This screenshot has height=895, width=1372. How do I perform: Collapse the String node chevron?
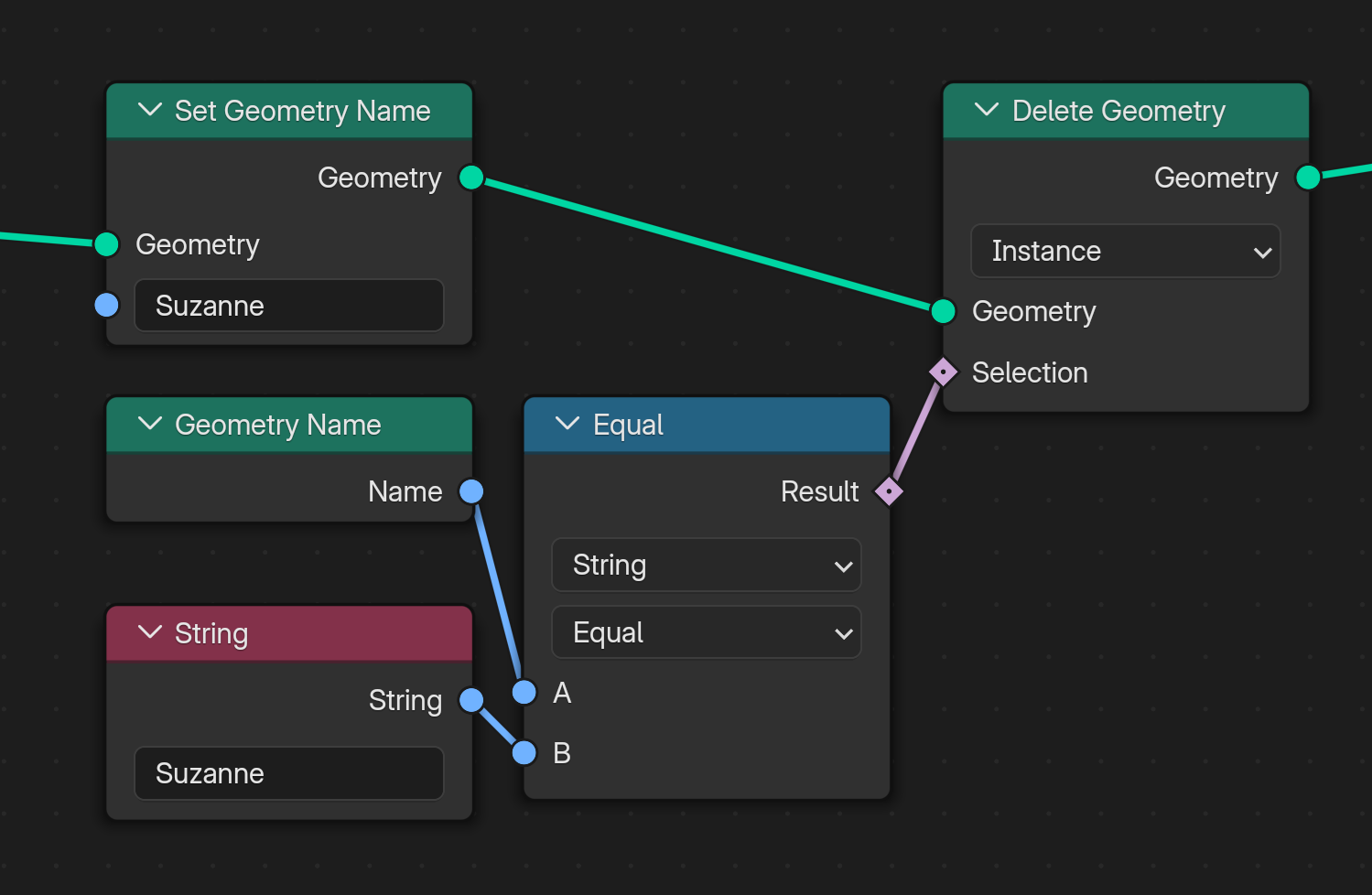point(149,633)
